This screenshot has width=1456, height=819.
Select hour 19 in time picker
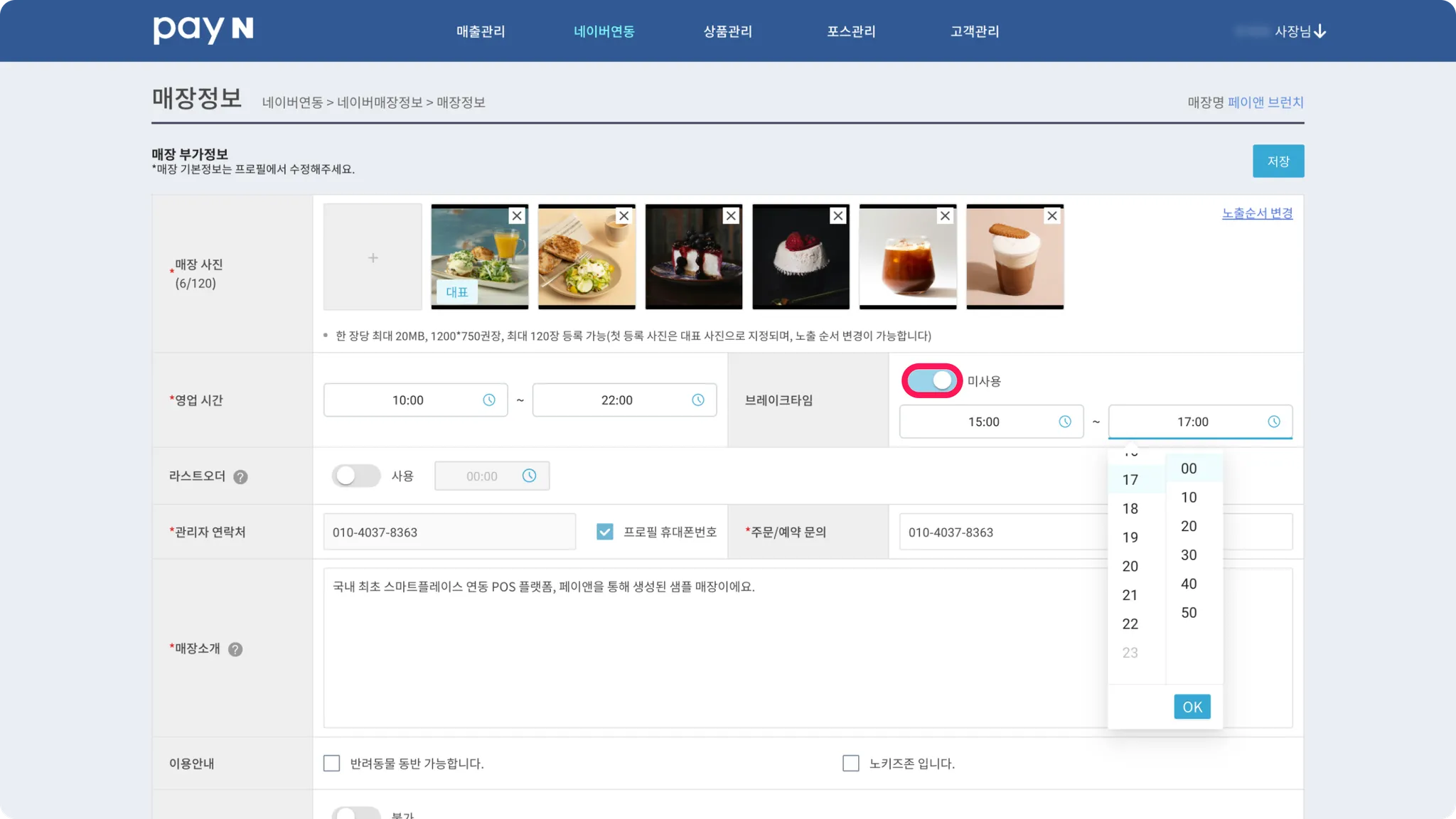click(x=1130, y=537)
